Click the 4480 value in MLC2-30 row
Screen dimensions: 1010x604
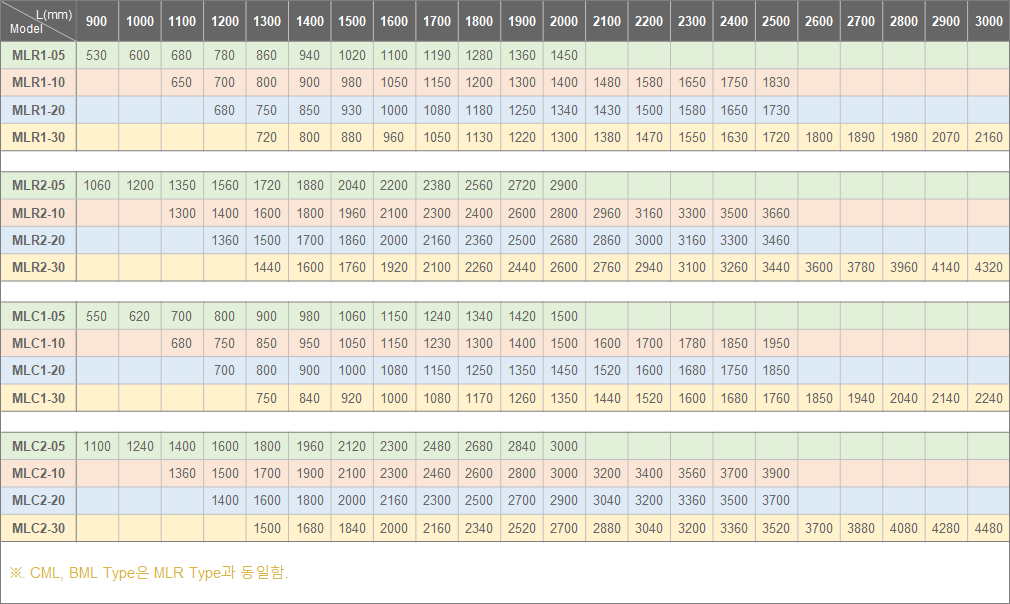point(988,528)
